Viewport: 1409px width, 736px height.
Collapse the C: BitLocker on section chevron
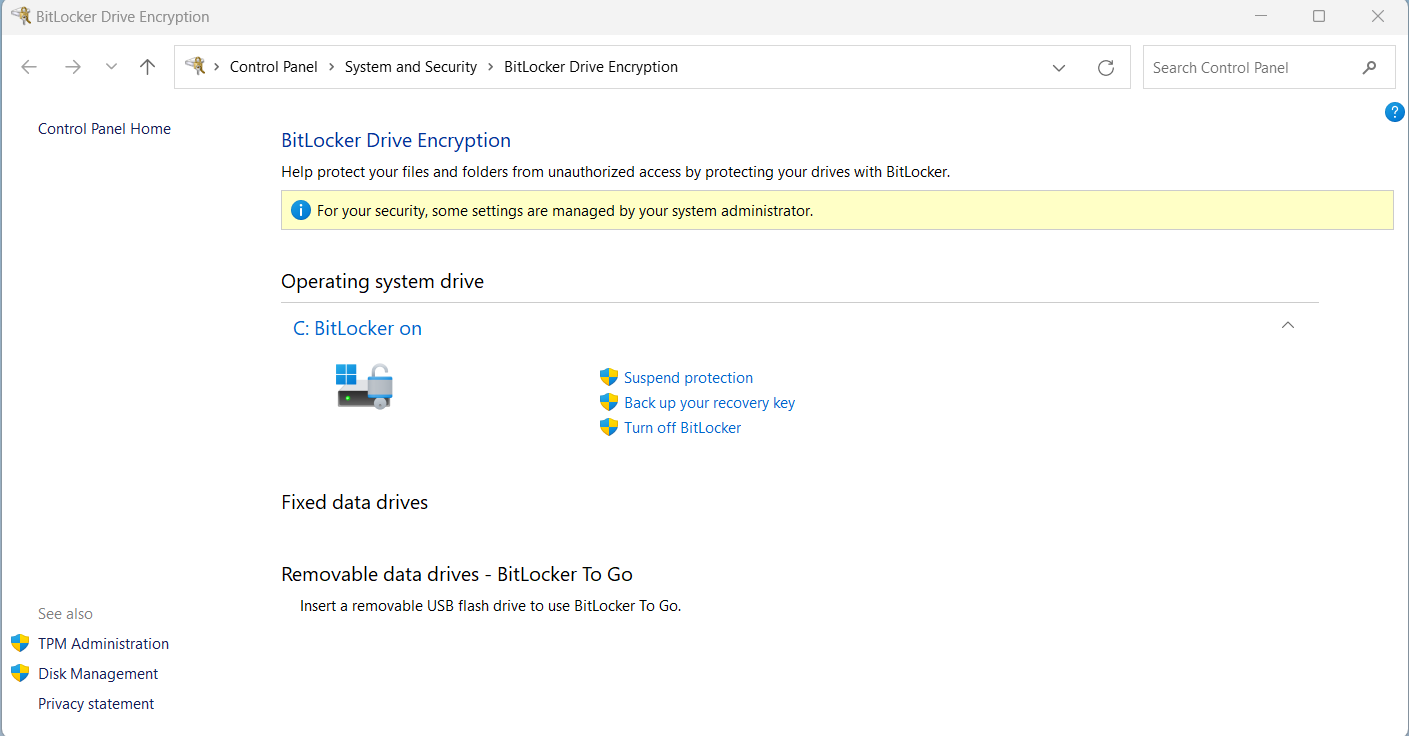tap(1288, 325)
